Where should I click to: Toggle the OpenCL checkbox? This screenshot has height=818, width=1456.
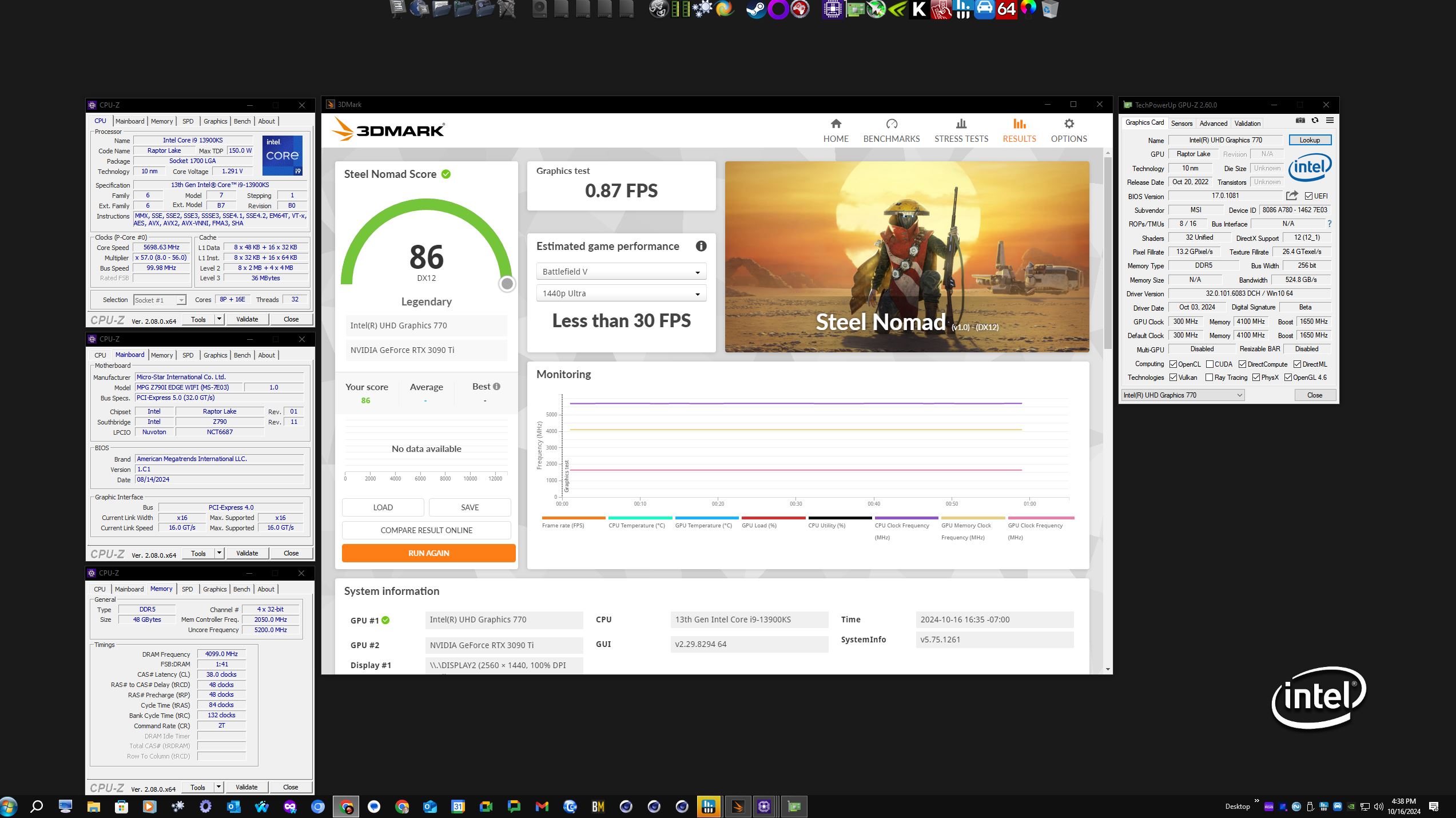point(1173,364)
